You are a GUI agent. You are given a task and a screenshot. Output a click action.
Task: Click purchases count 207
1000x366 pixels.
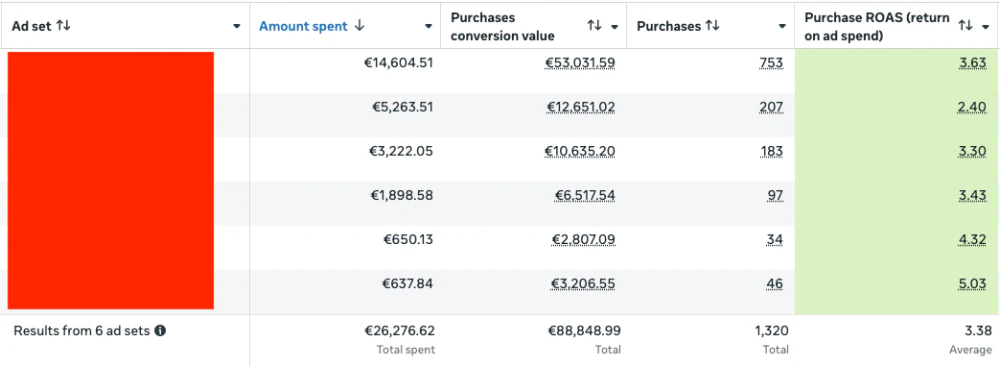pos(772,106)
